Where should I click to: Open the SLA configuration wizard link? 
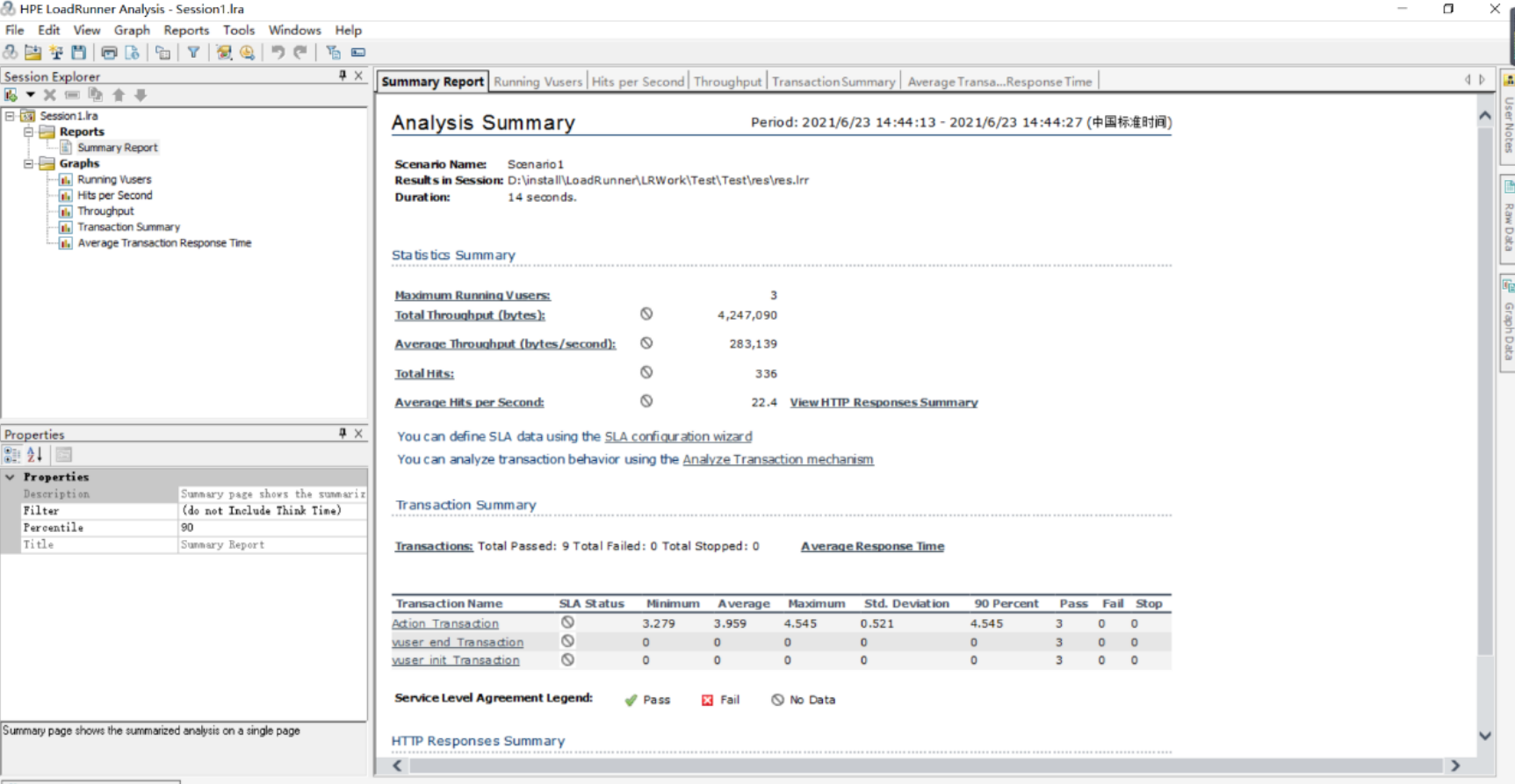point(678,436)
